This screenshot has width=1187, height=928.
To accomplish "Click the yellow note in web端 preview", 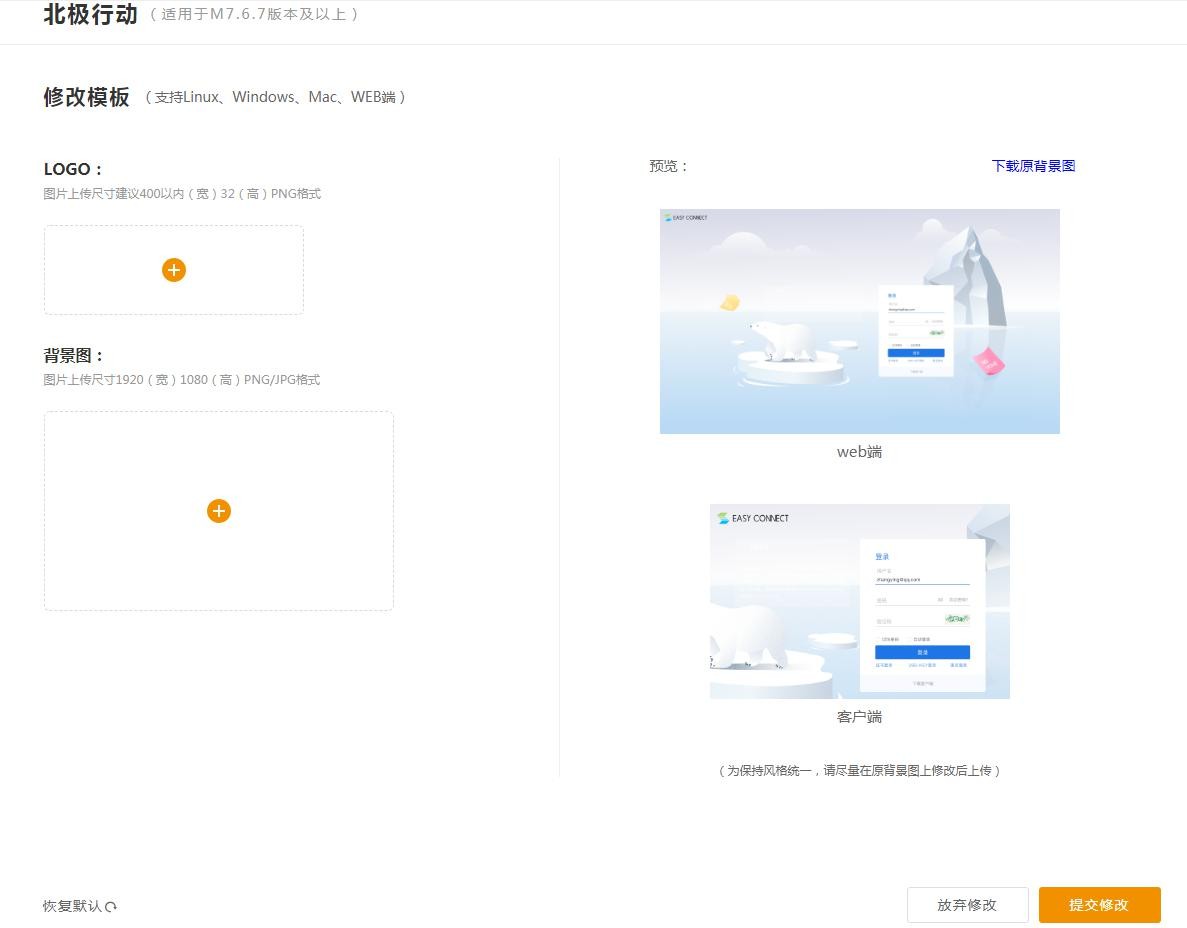I will [730, 302].
